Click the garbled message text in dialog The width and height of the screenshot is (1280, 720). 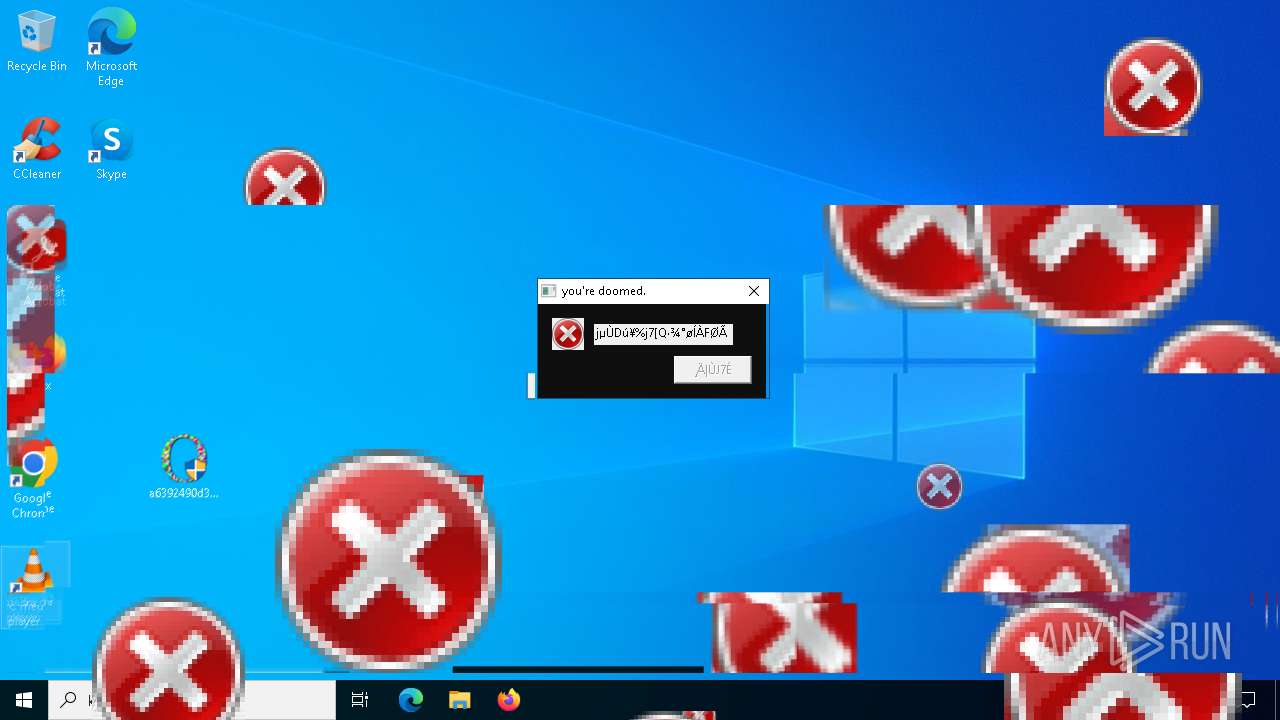pyautogui.click(x=663, y=334)
